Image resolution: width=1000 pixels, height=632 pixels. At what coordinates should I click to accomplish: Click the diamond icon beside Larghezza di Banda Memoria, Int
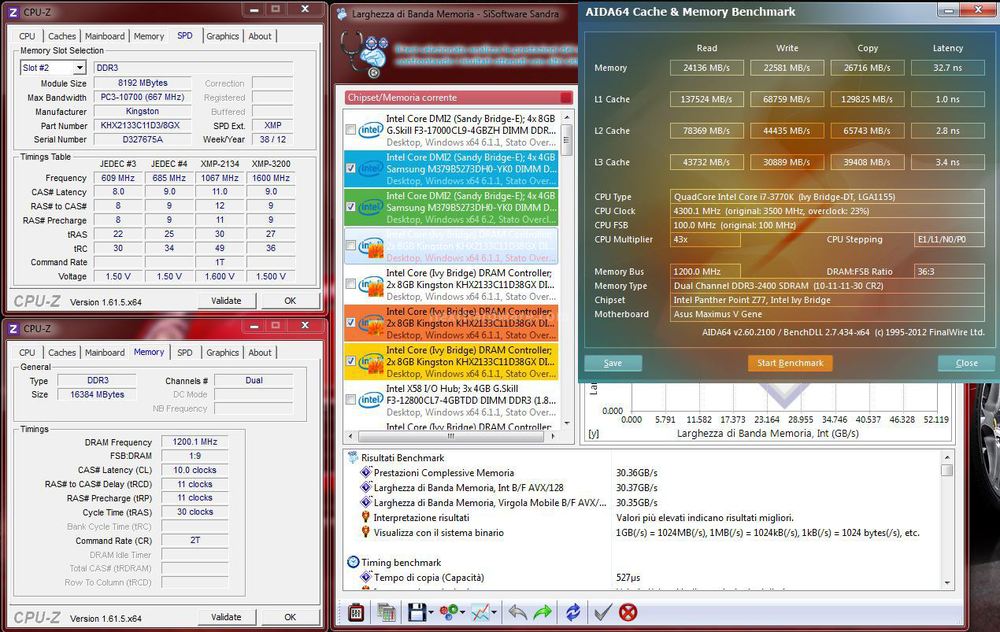[x=366, y=487]
